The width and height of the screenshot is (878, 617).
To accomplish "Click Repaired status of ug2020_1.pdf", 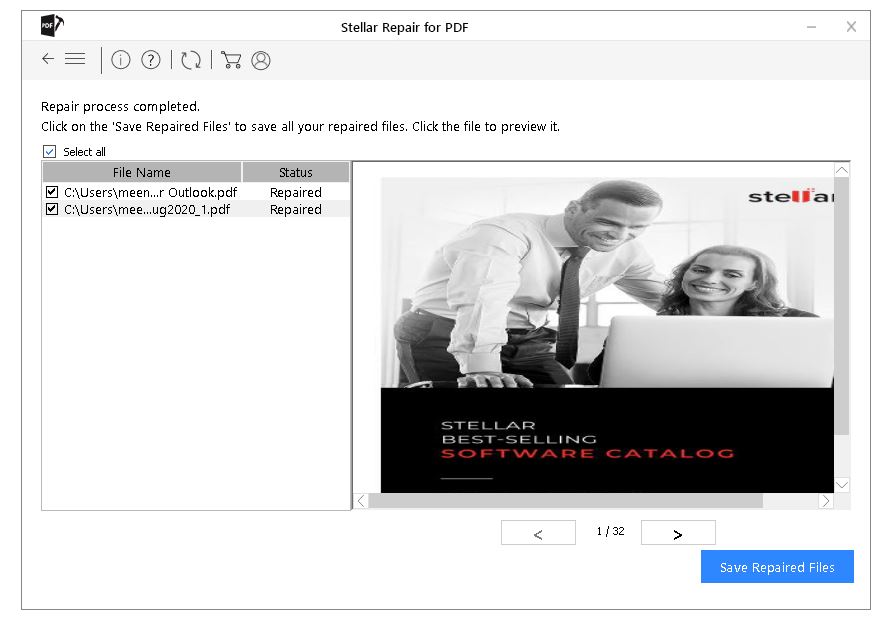I will 296,209.
